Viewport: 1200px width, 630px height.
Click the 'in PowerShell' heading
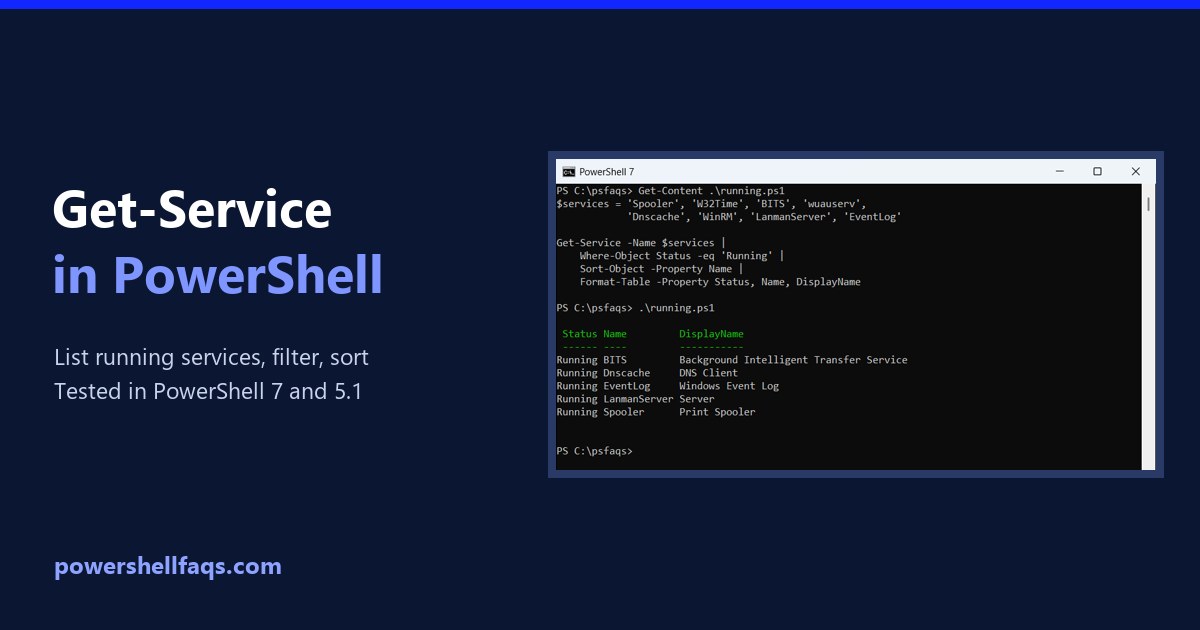pos(218,275)
